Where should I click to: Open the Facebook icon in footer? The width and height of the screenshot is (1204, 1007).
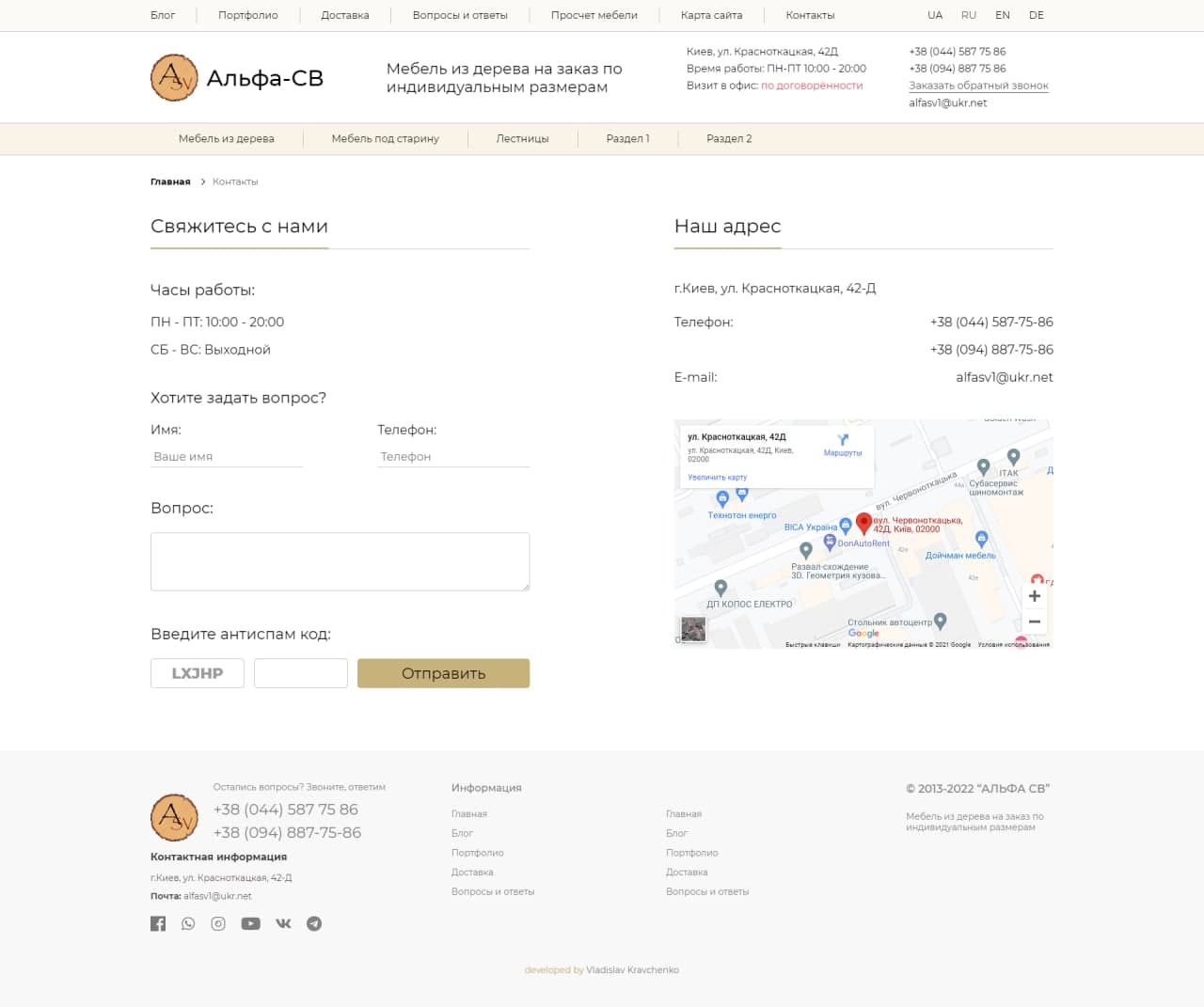(x=158, y=923)
